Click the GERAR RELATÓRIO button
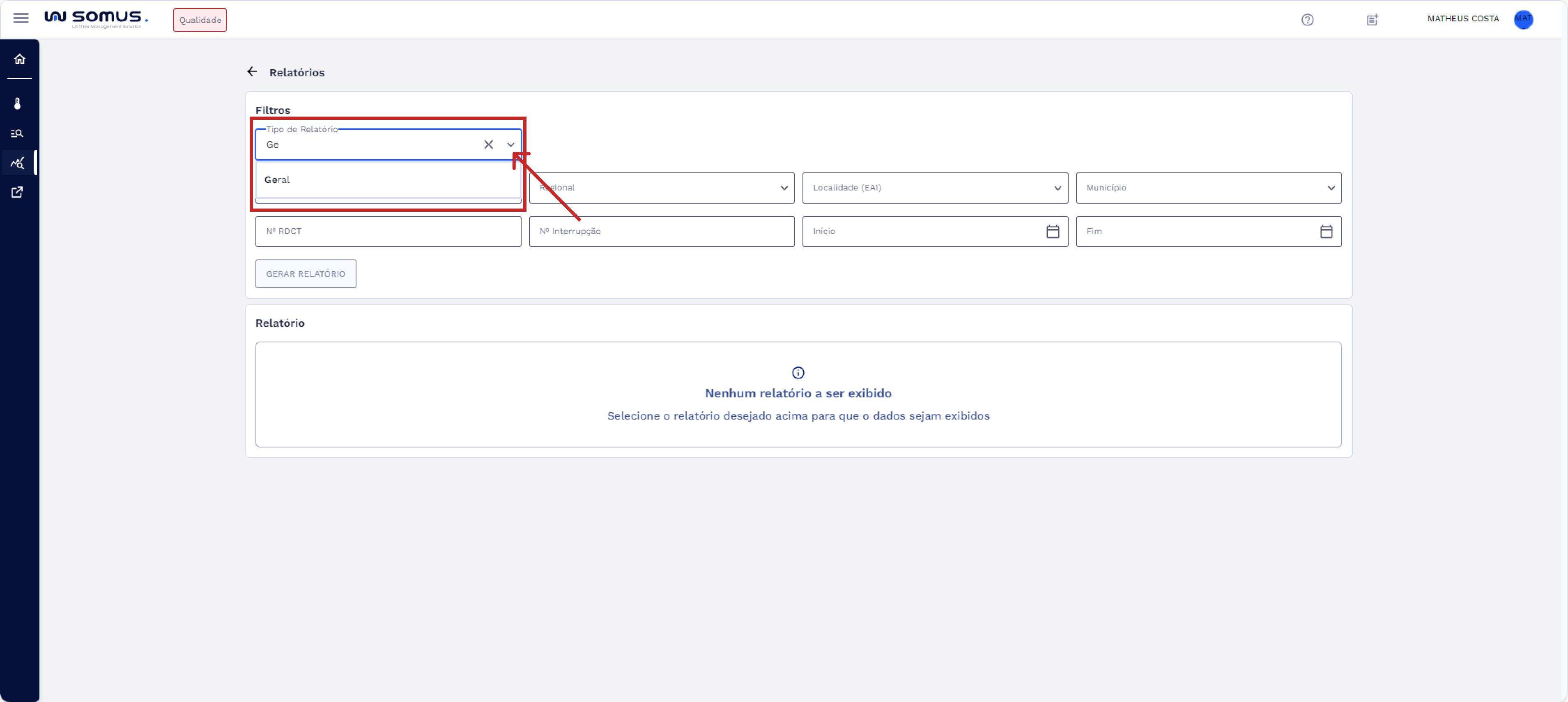The image size is (1568, 702). (x=306, y=274)
